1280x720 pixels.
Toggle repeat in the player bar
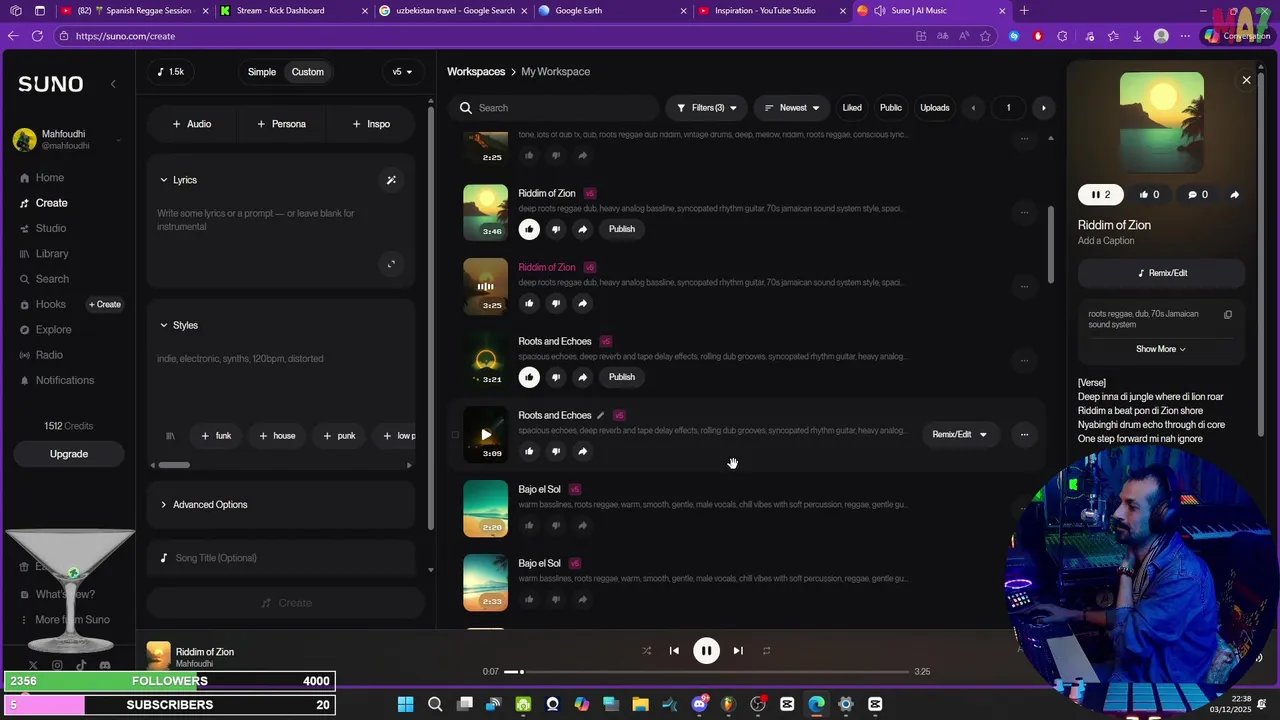[x=766, y=651]
